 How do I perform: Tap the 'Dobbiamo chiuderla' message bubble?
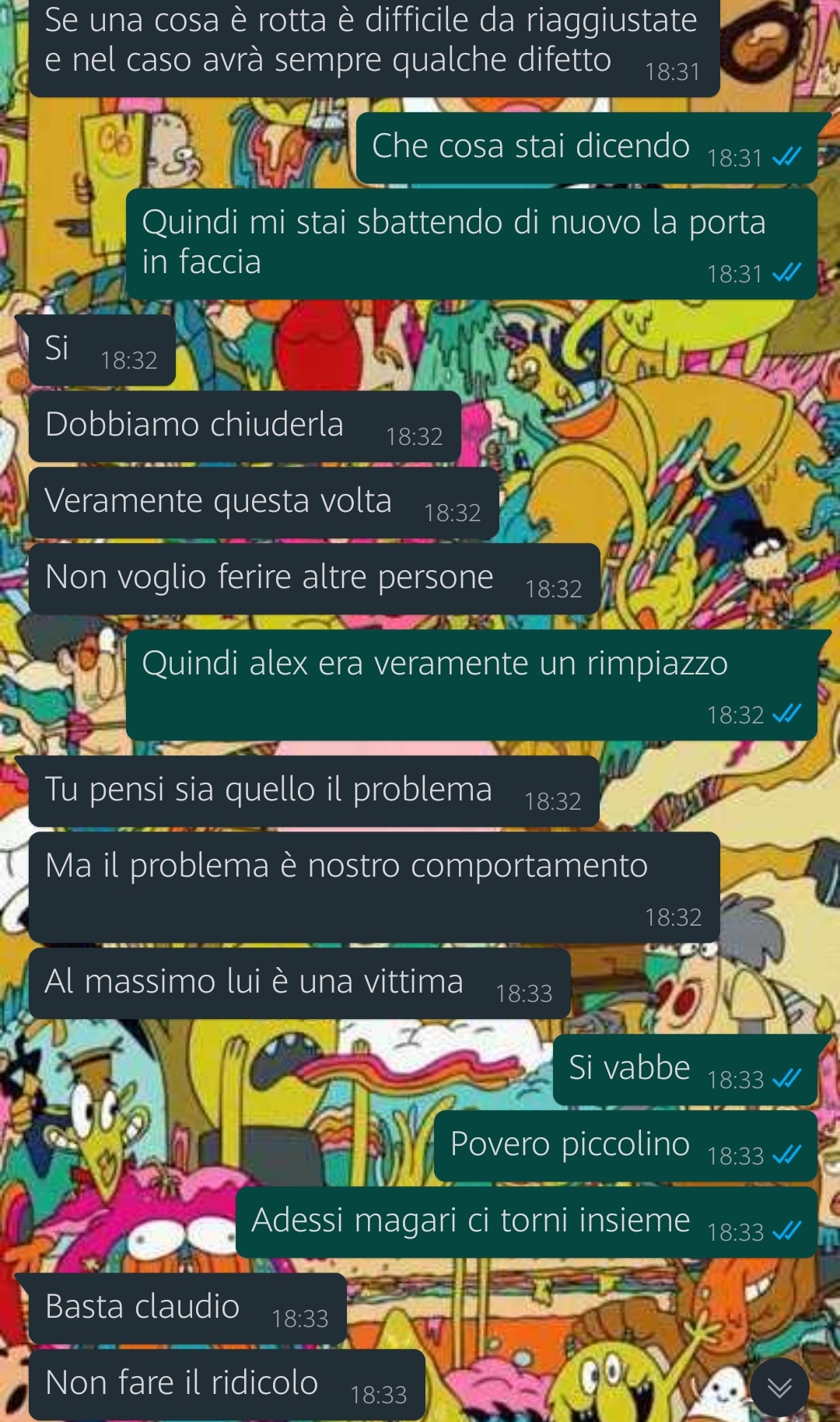245,426
